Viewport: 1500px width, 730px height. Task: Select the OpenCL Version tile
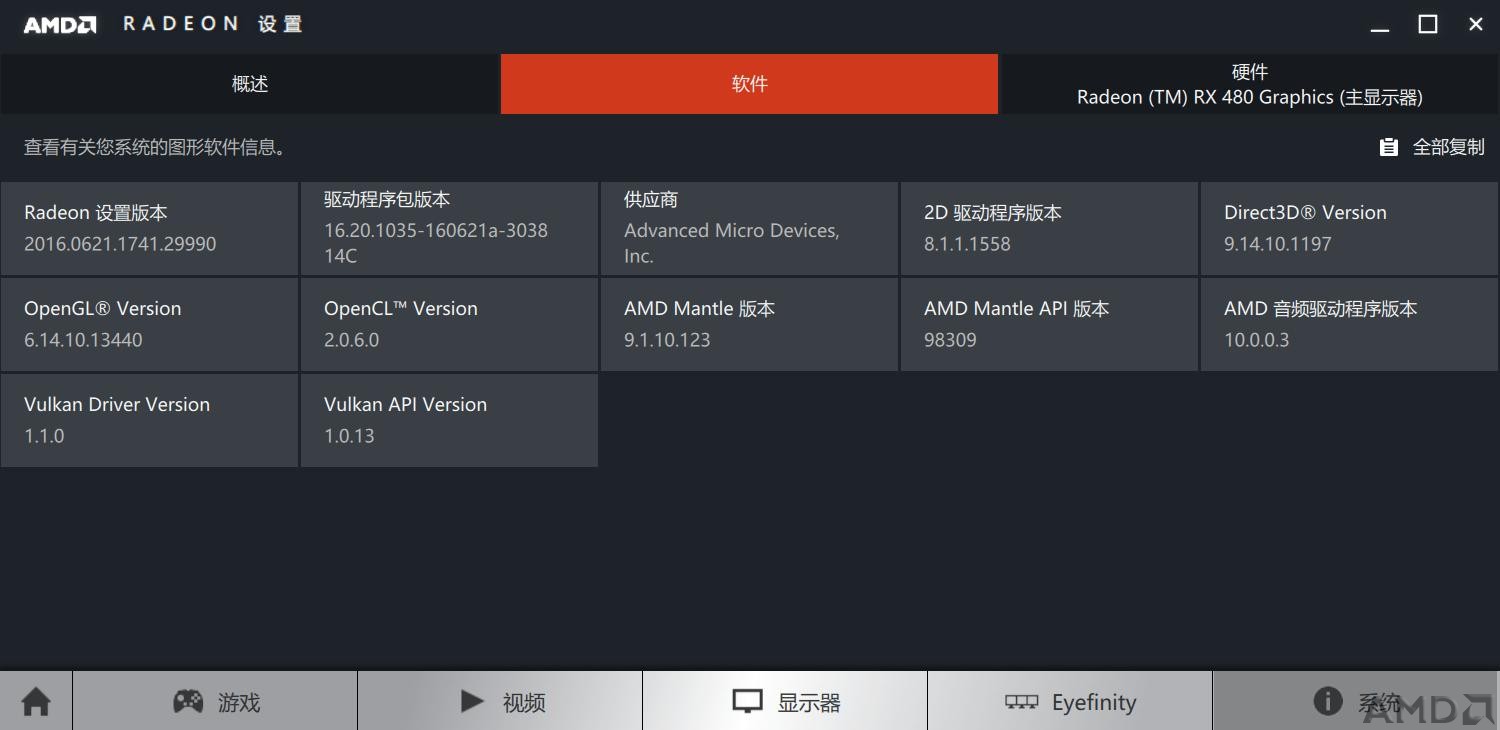click(x=449, y=324)
